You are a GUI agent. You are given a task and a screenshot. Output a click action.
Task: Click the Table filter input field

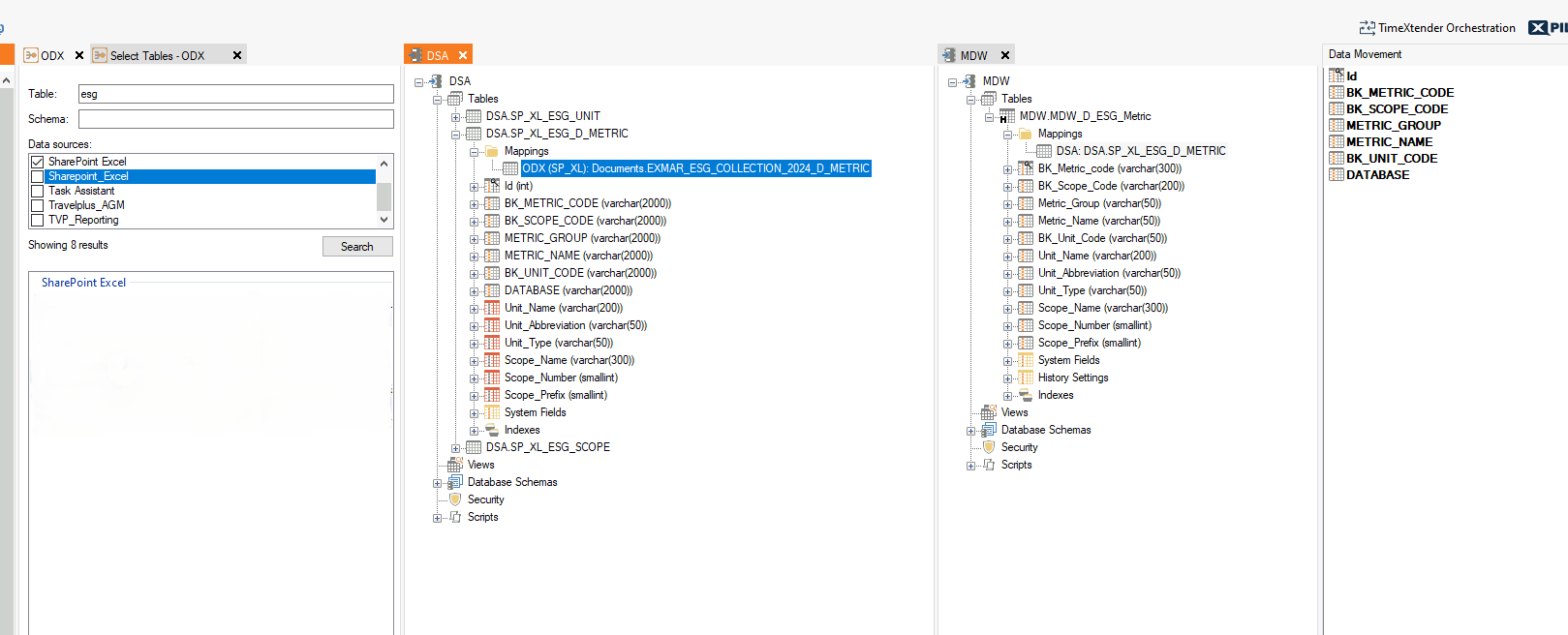point(236,94)
